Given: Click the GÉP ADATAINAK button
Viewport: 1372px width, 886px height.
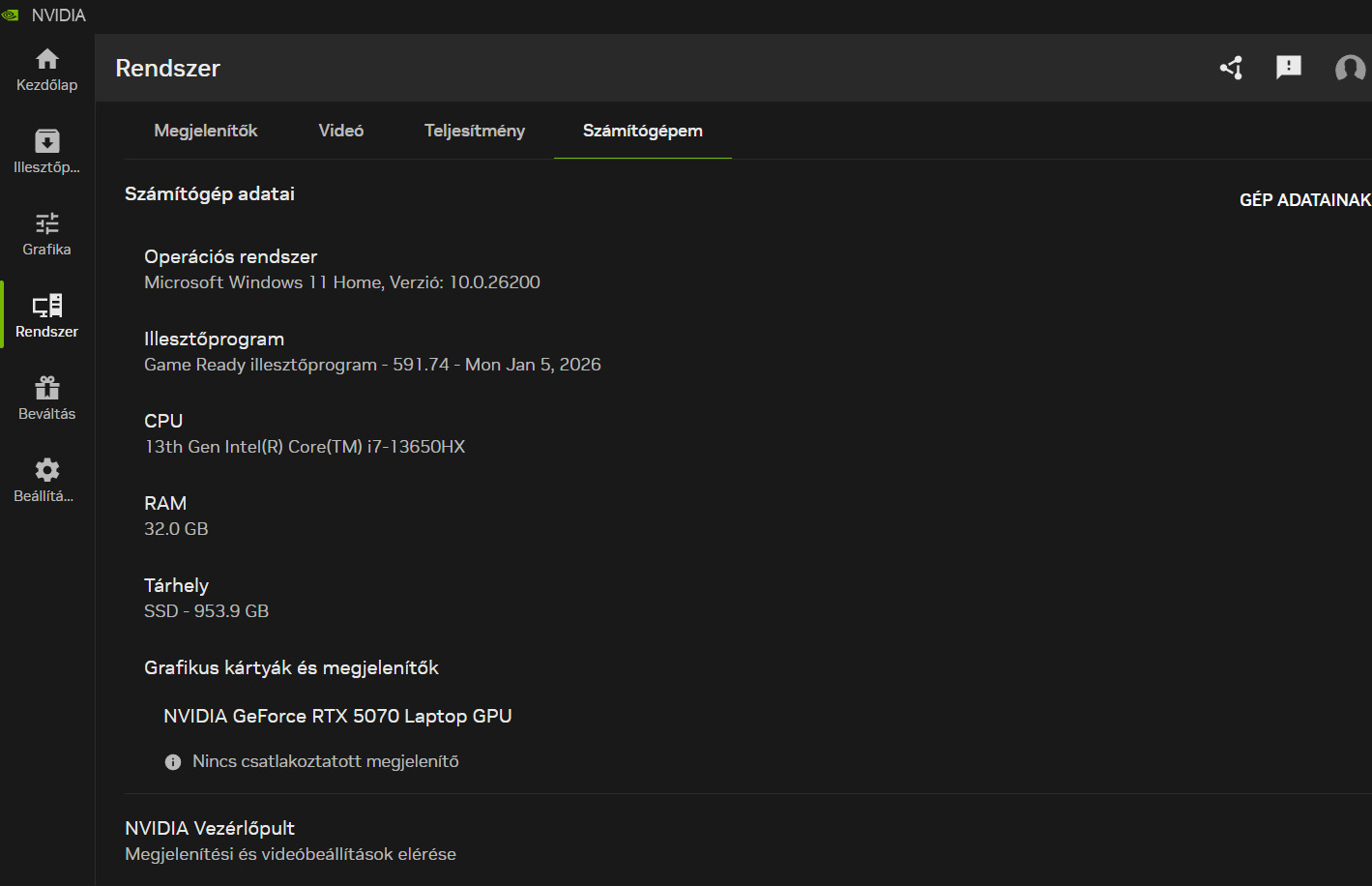Looking at the screenshot, I should pyautogui.click(x=1305, y=200).
